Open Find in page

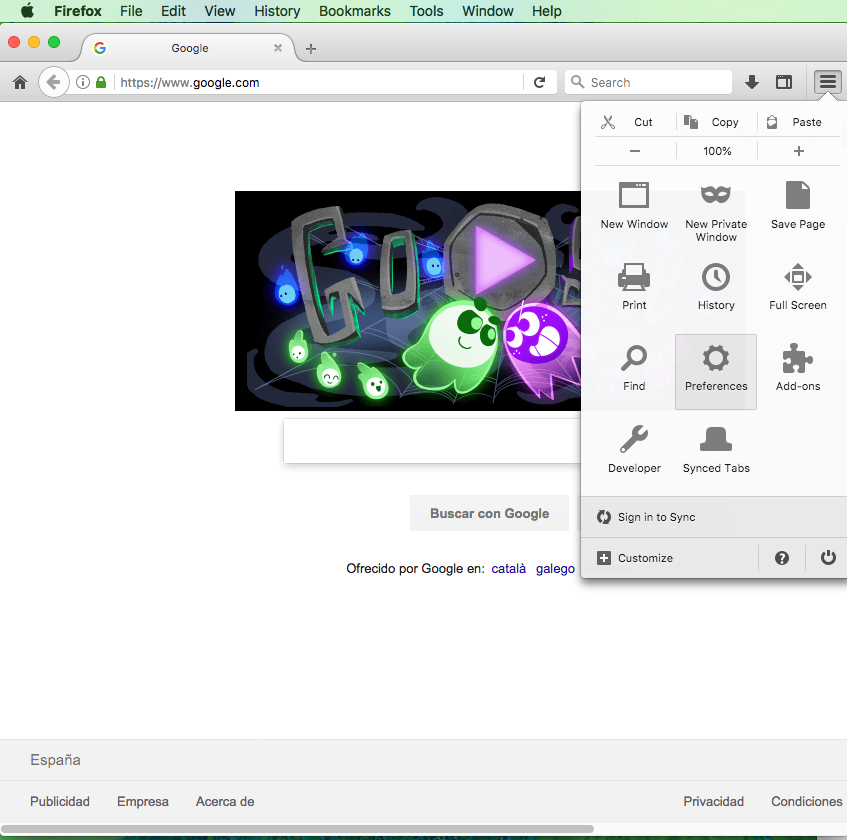click(634, 368)
